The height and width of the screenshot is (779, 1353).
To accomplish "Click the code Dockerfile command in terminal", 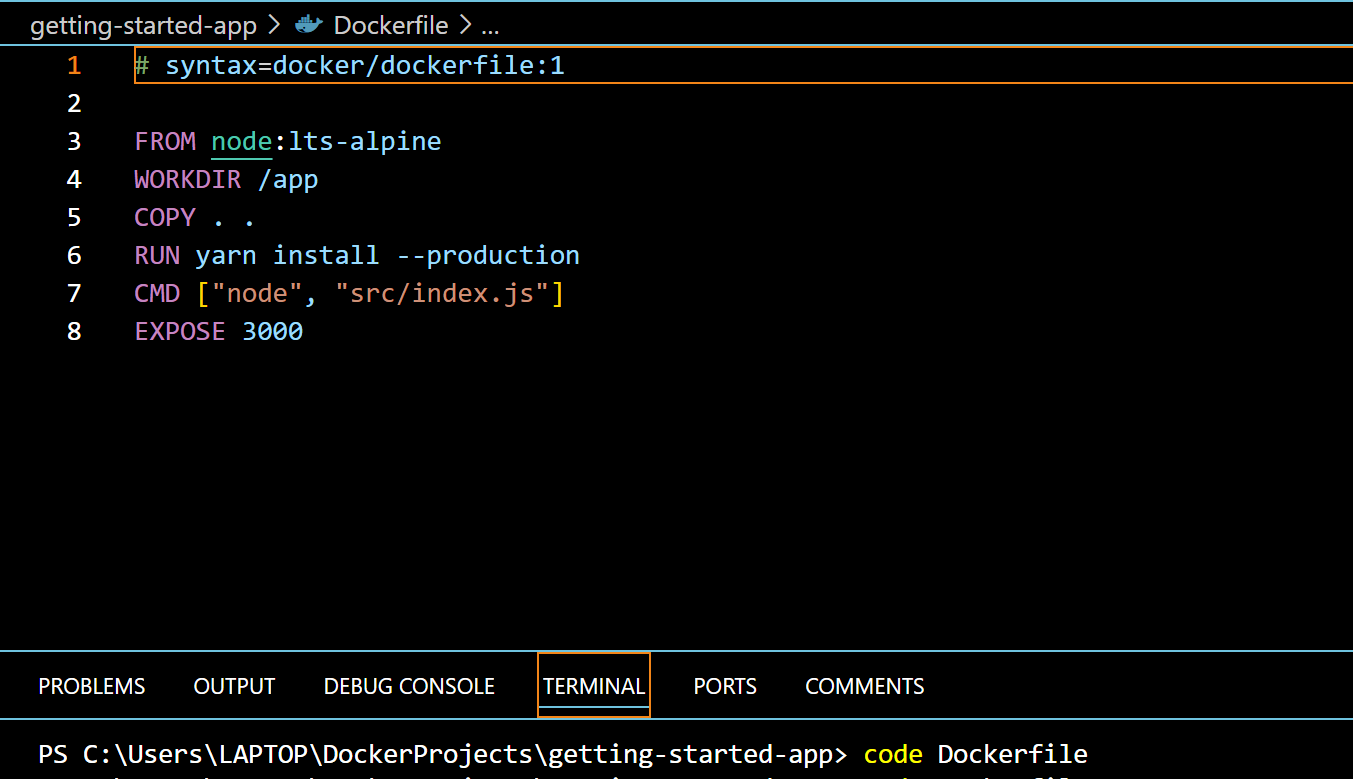I will click(x=976, y=754).
